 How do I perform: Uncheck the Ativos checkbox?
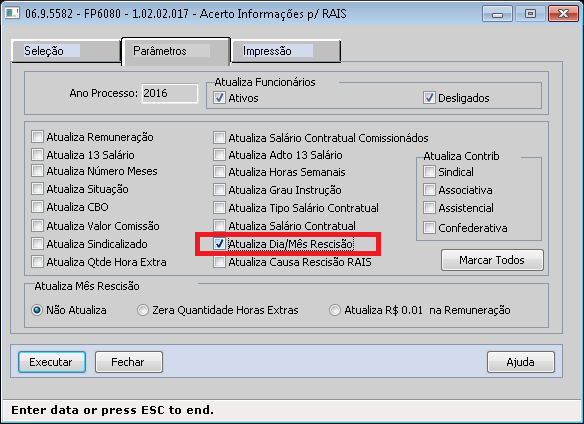click(219, 98)
